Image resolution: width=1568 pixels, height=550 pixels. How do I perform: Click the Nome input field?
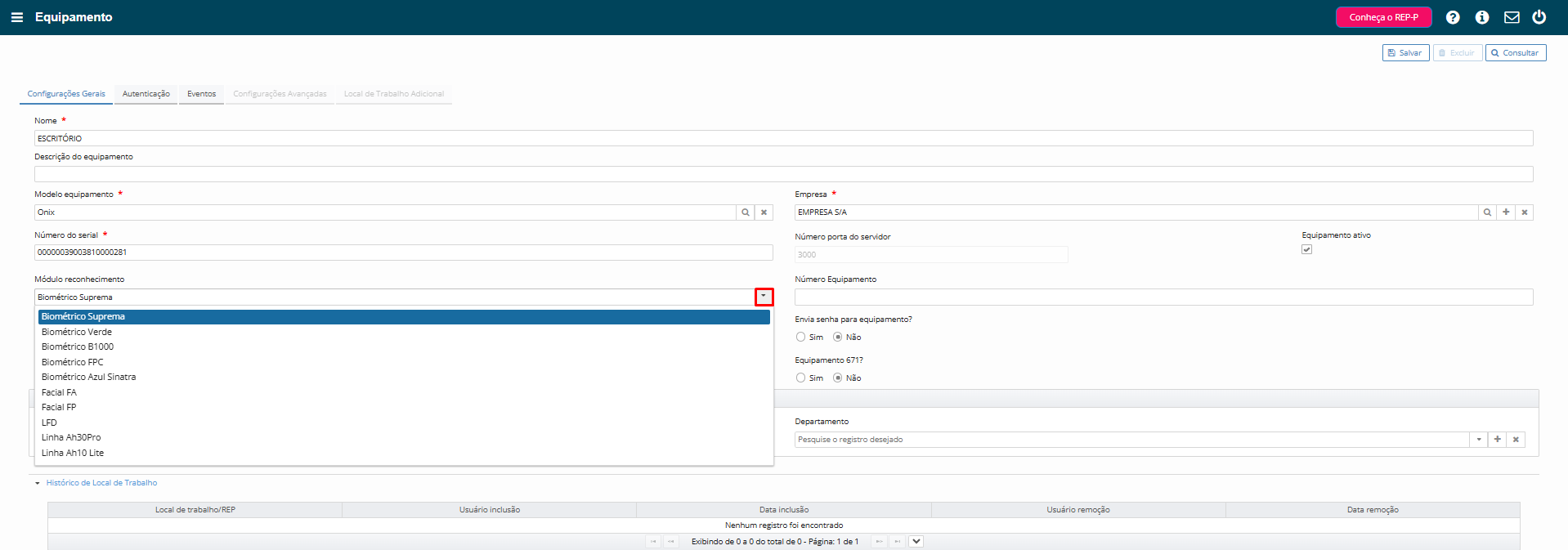tap(783, 138)
